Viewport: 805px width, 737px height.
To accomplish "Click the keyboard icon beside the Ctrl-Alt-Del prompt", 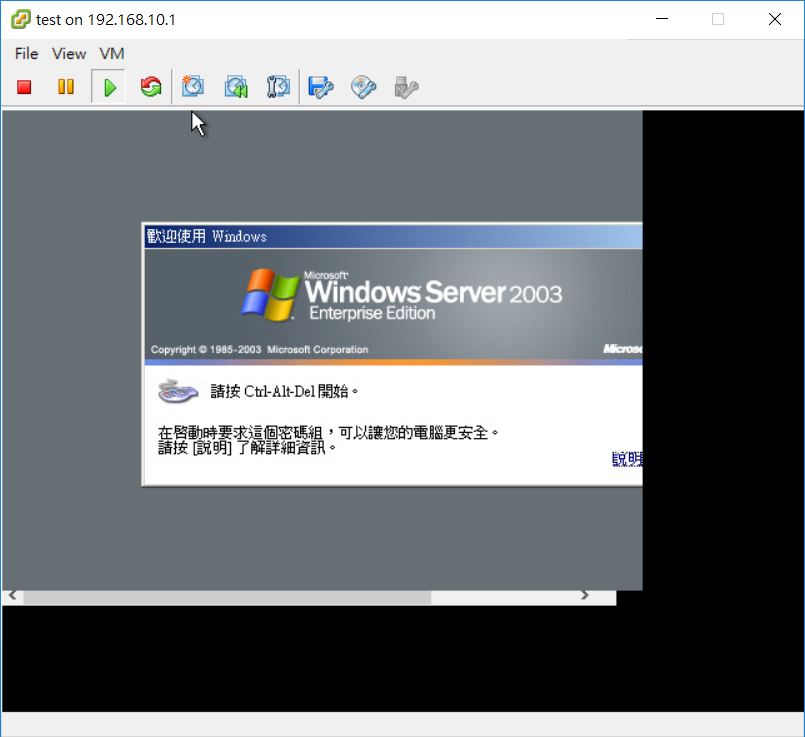I will [178, 392].
